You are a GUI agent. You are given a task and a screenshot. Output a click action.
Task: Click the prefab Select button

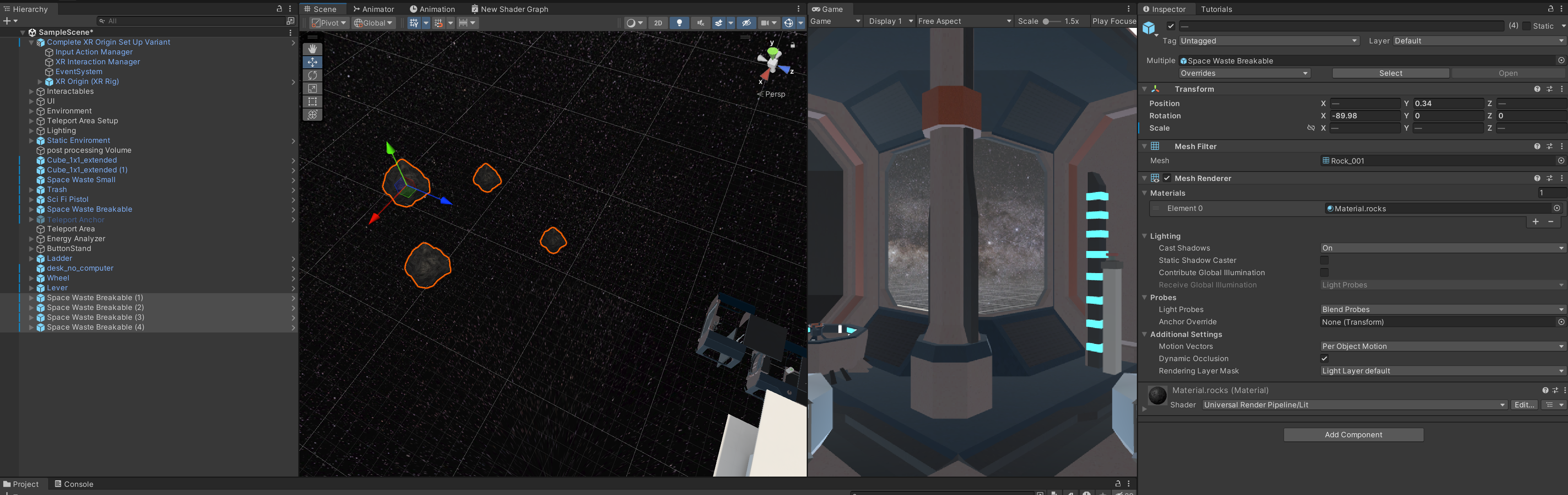click(x=1390, y=73)
